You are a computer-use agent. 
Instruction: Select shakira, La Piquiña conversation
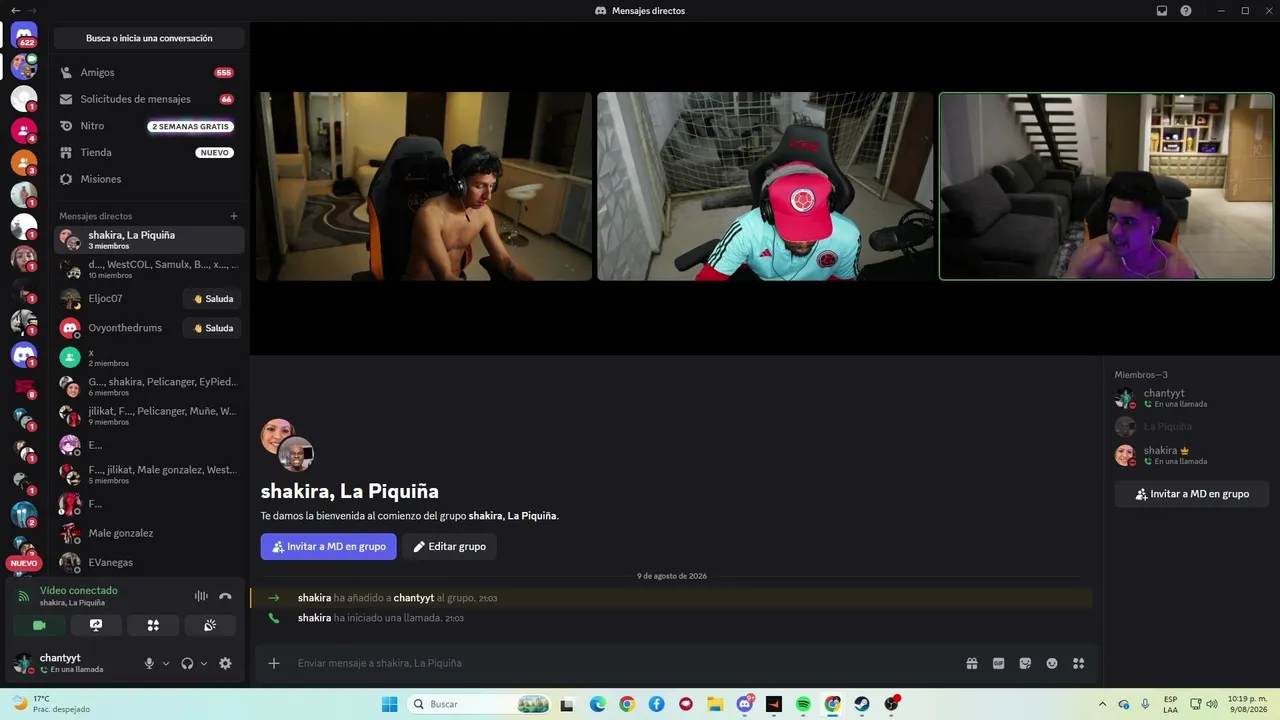click(149, 240)
